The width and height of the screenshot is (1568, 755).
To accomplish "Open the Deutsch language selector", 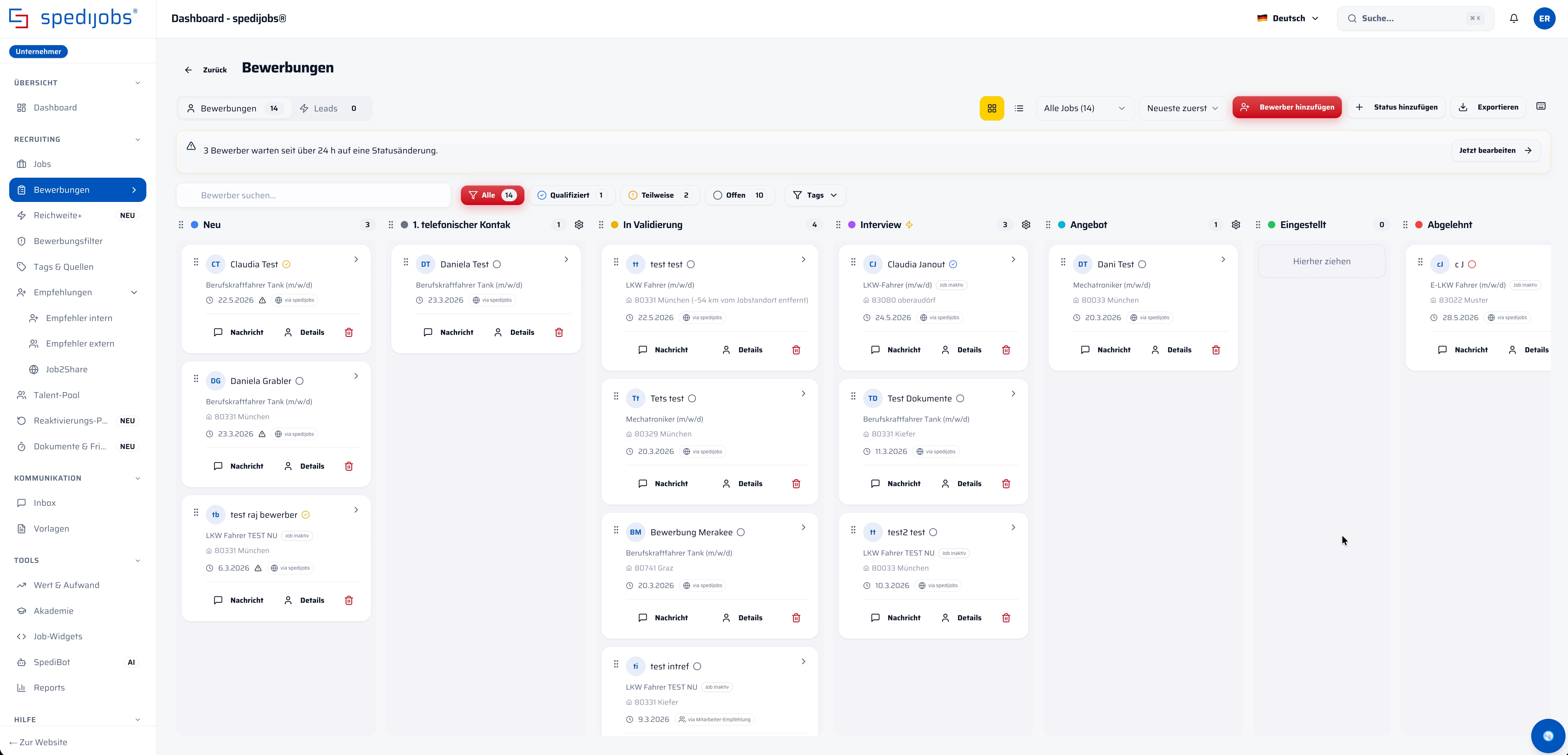I will (1288, 18).
